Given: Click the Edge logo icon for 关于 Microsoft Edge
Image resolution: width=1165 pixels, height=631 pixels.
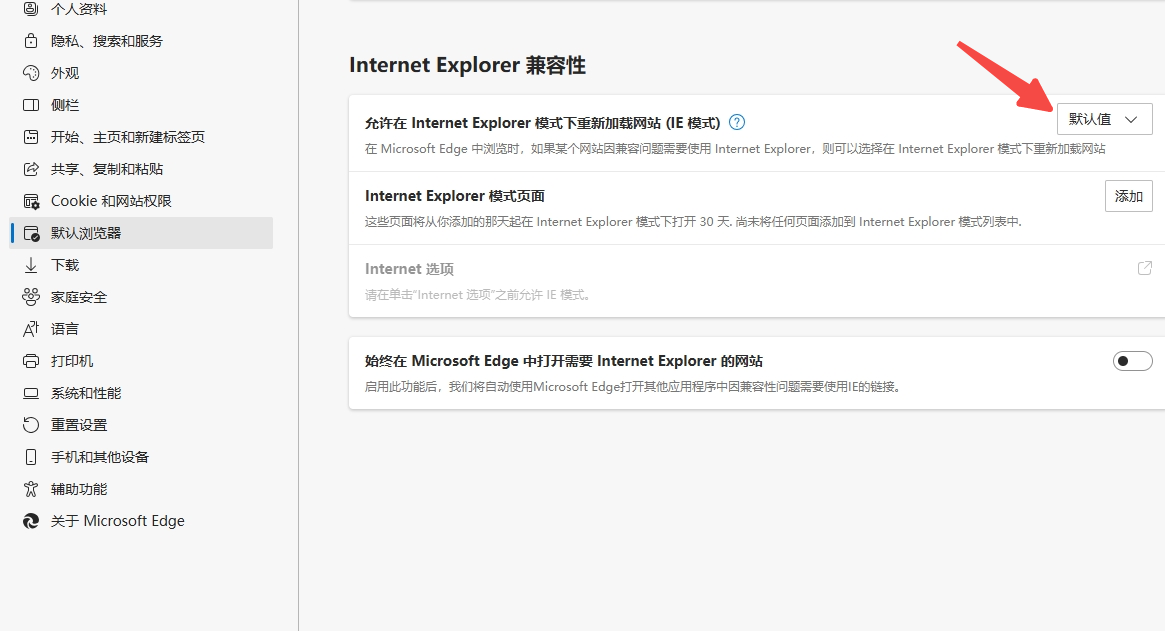Looking at the screenshot, I should (x=30, y=521).
